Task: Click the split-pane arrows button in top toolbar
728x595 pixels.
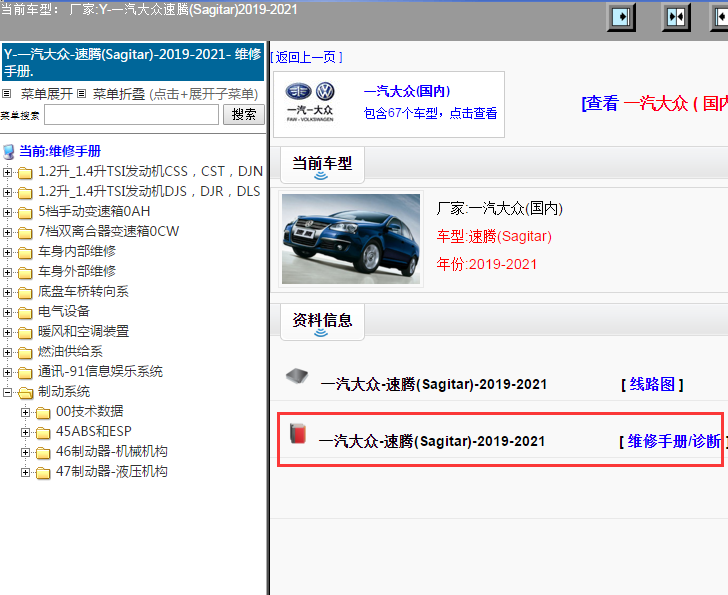Action: [676, 18]
